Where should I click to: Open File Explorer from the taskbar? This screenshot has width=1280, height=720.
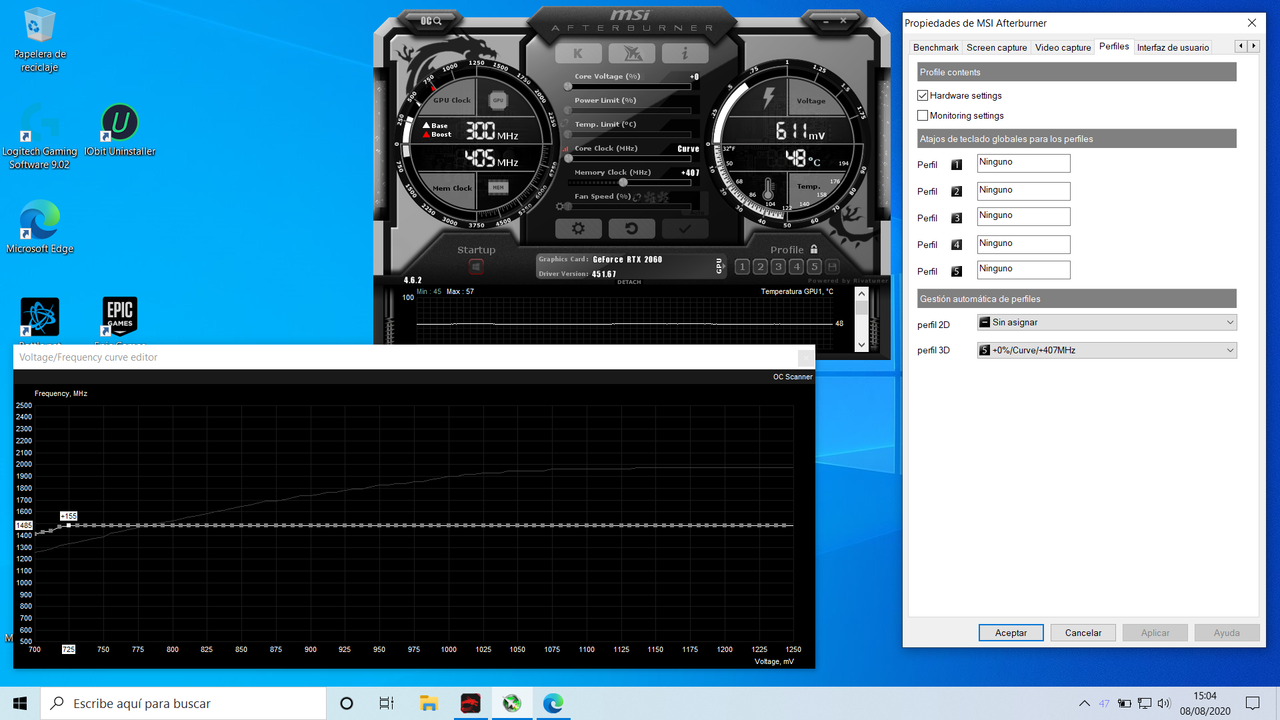(x=429, y=703)
